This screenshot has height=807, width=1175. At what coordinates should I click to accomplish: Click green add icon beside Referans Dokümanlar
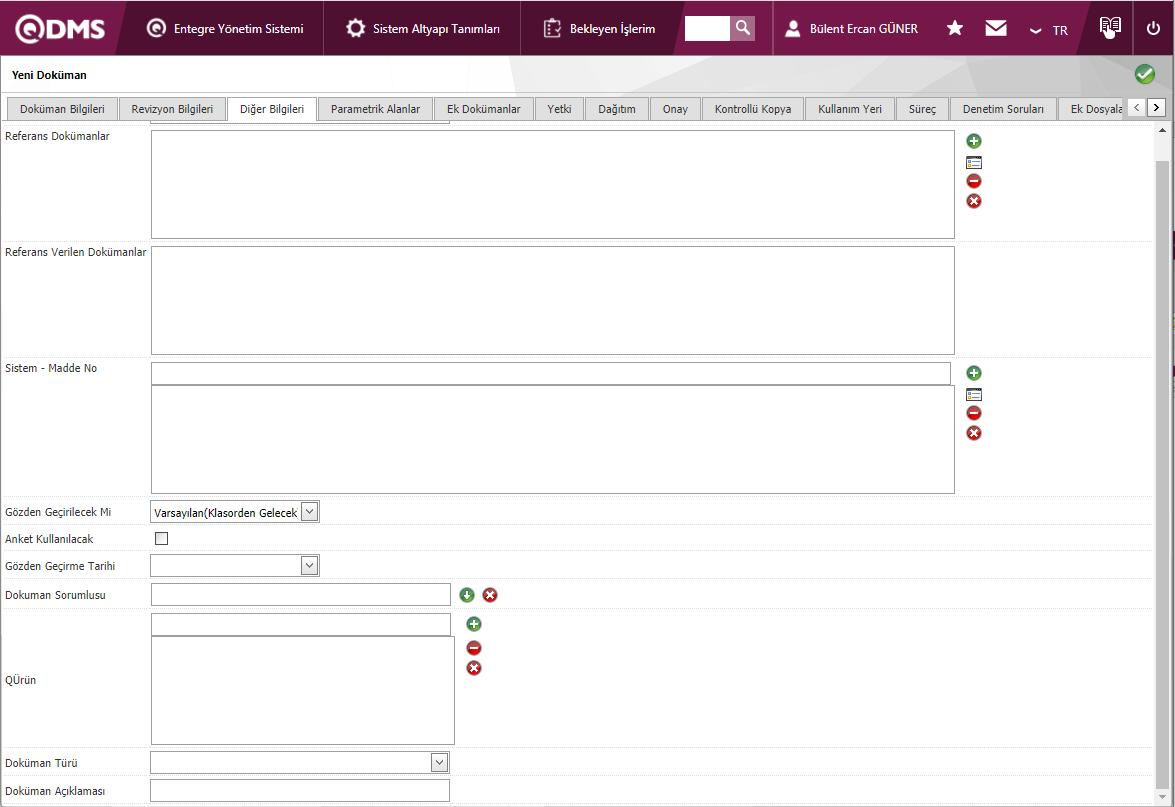pyautogui.click(x=974, y=141)
